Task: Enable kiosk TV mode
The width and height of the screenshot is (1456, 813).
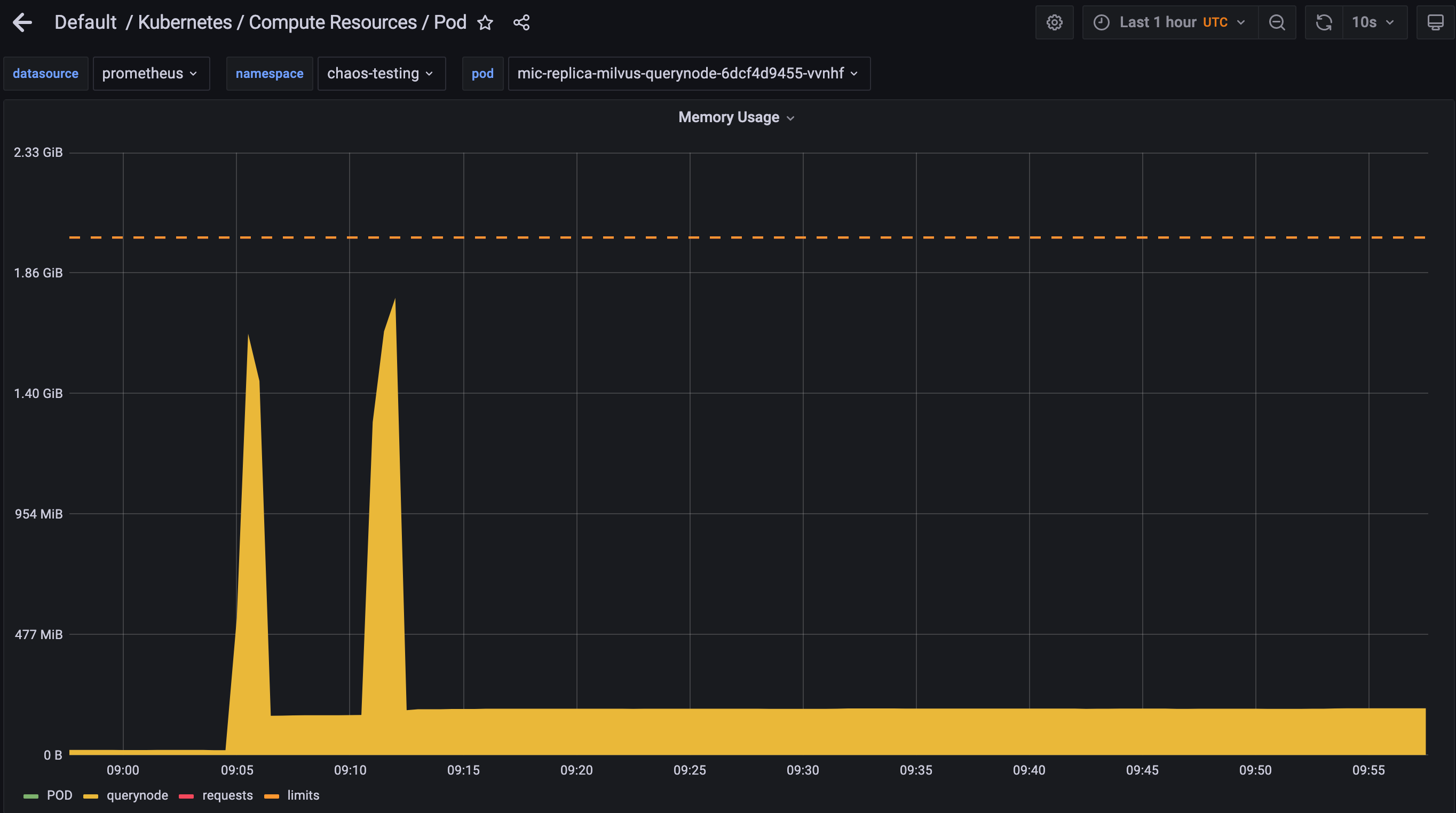Action: [x=1435, y=22]
